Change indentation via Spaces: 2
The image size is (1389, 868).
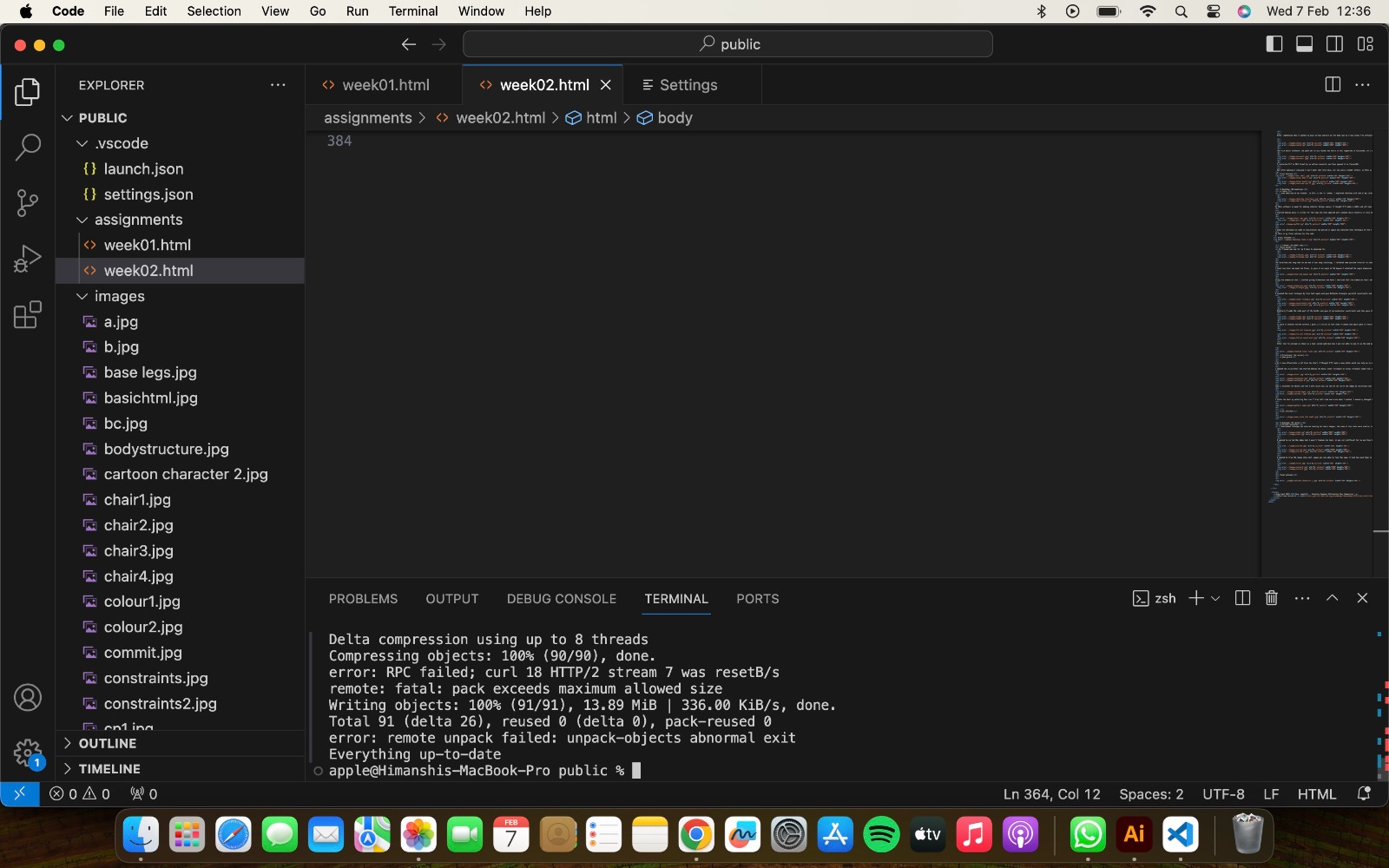pos(1151,794)
